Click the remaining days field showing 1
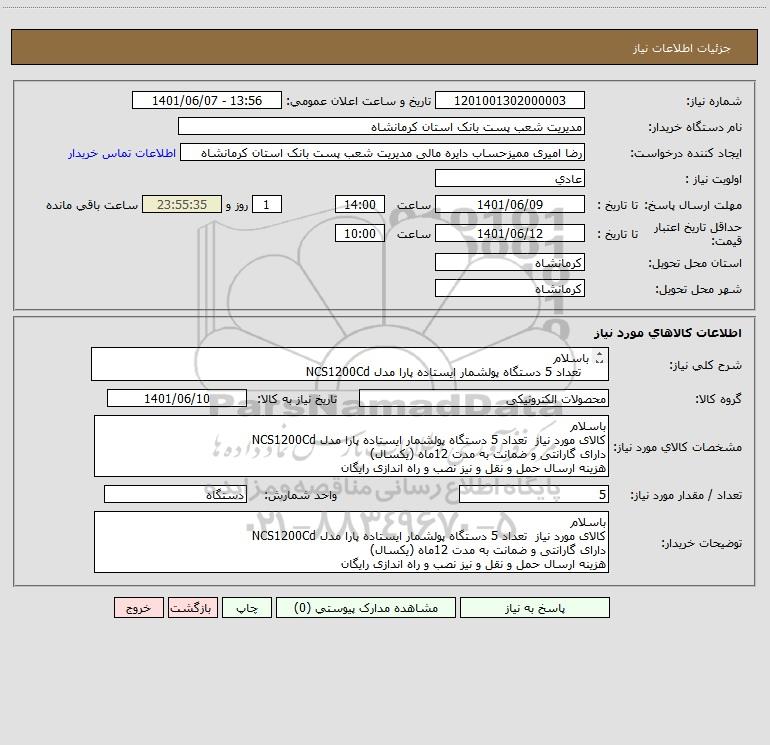The image size is (770, 745). (267, 204)
